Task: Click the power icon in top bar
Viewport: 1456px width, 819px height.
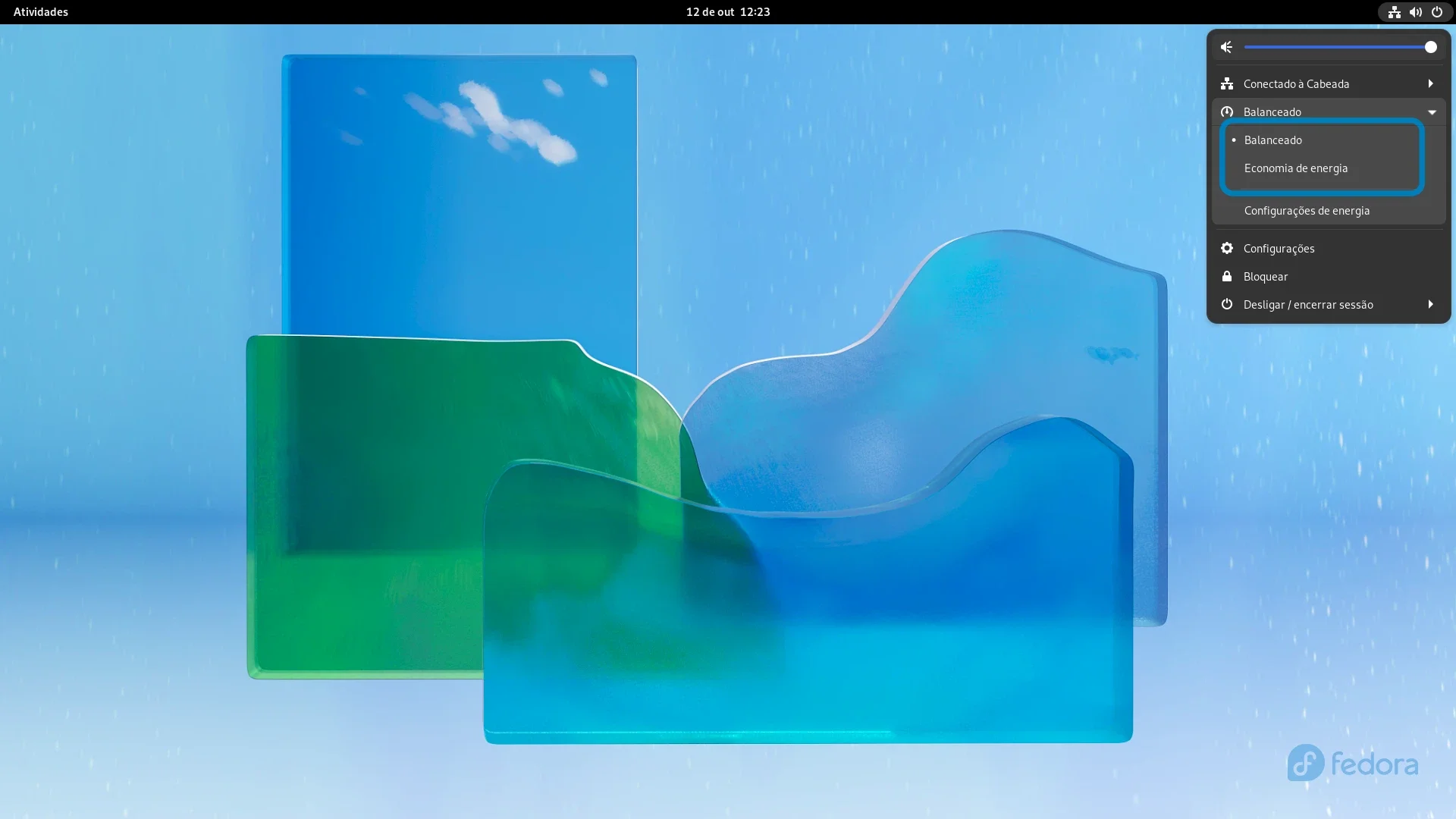Action: click(x=1436, y=11)
